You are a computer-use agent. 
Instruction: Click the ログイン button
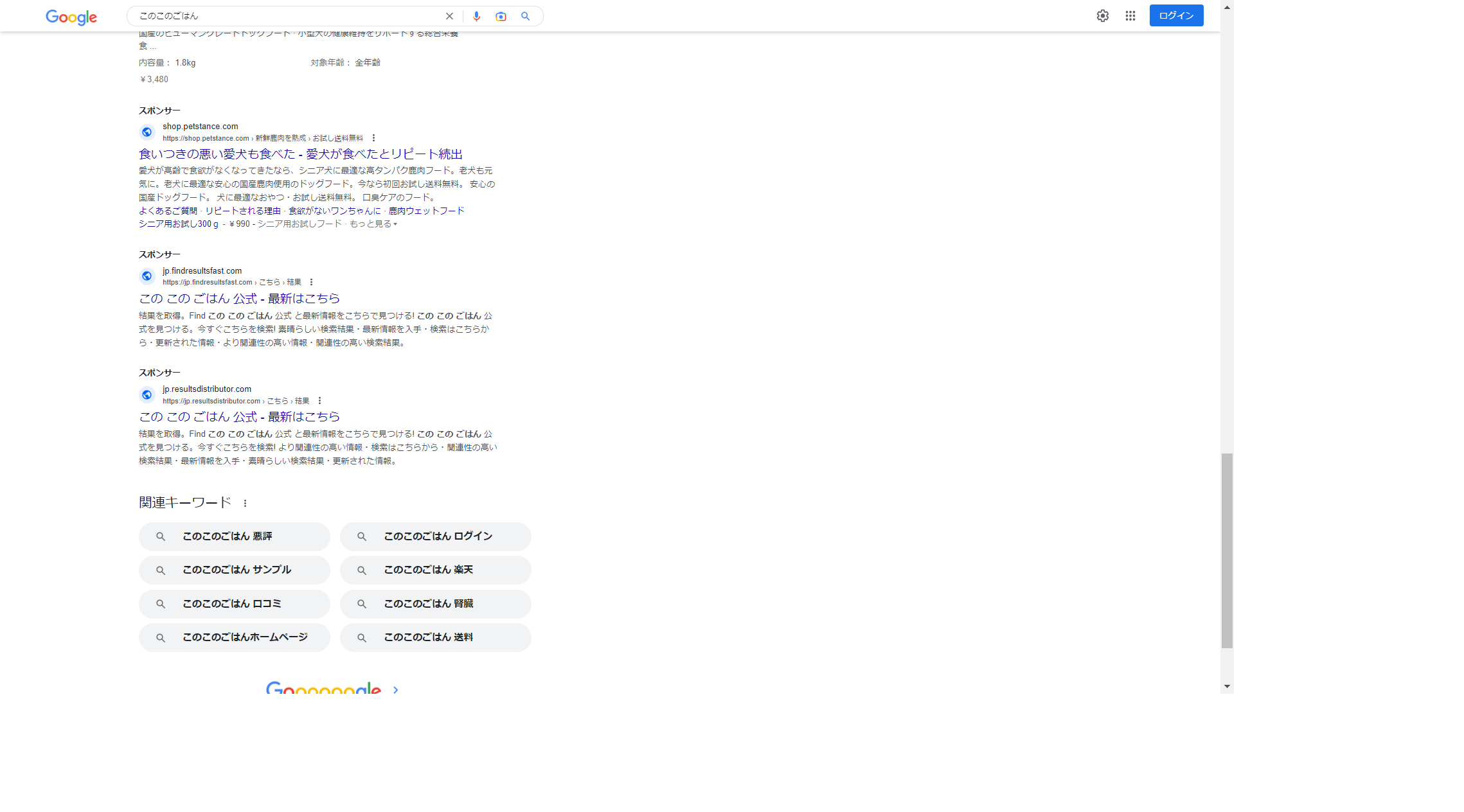click(1176, 15)
